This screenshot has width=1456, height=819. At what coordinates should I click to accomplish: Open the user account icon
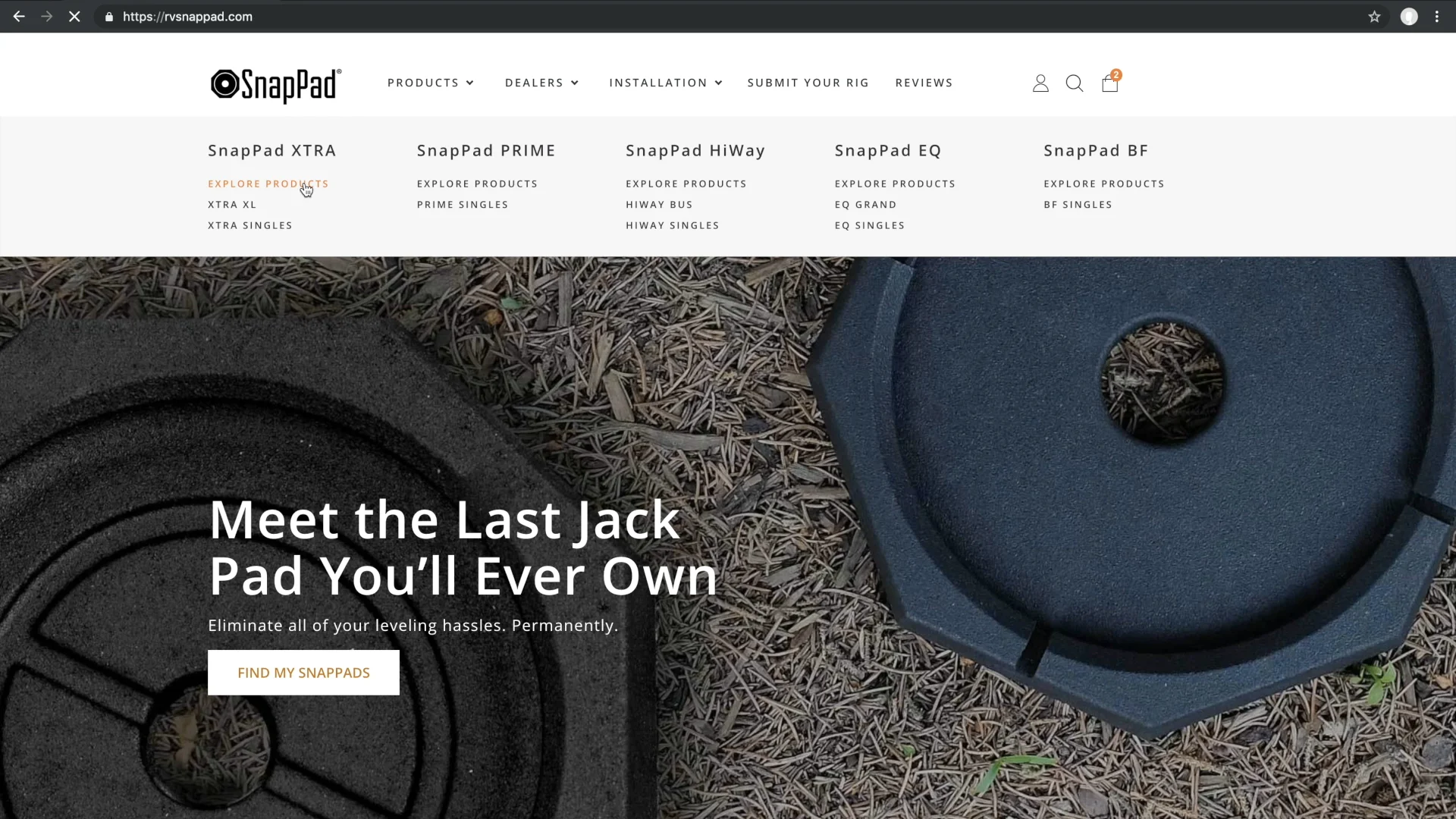[x=1040, y=83]
